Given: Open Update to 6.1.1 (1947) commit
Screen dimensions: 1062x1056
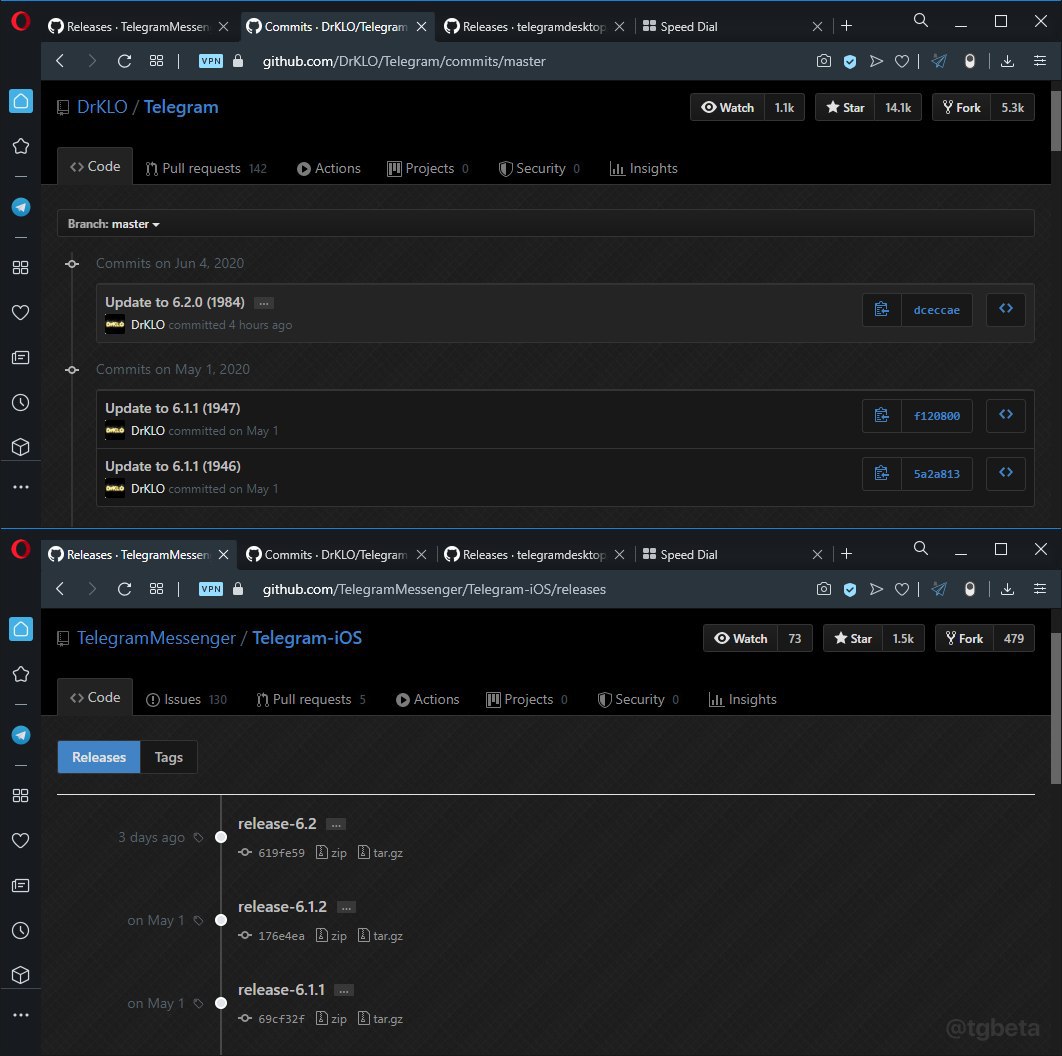Looking at the screenshot, I should [x=173, y=408].
